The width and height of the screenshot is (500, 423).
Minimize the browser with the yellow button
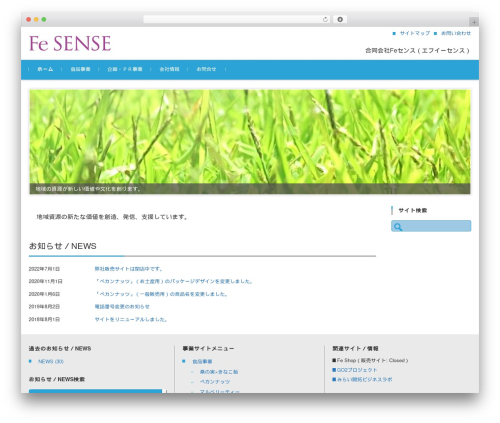[36, 19]
